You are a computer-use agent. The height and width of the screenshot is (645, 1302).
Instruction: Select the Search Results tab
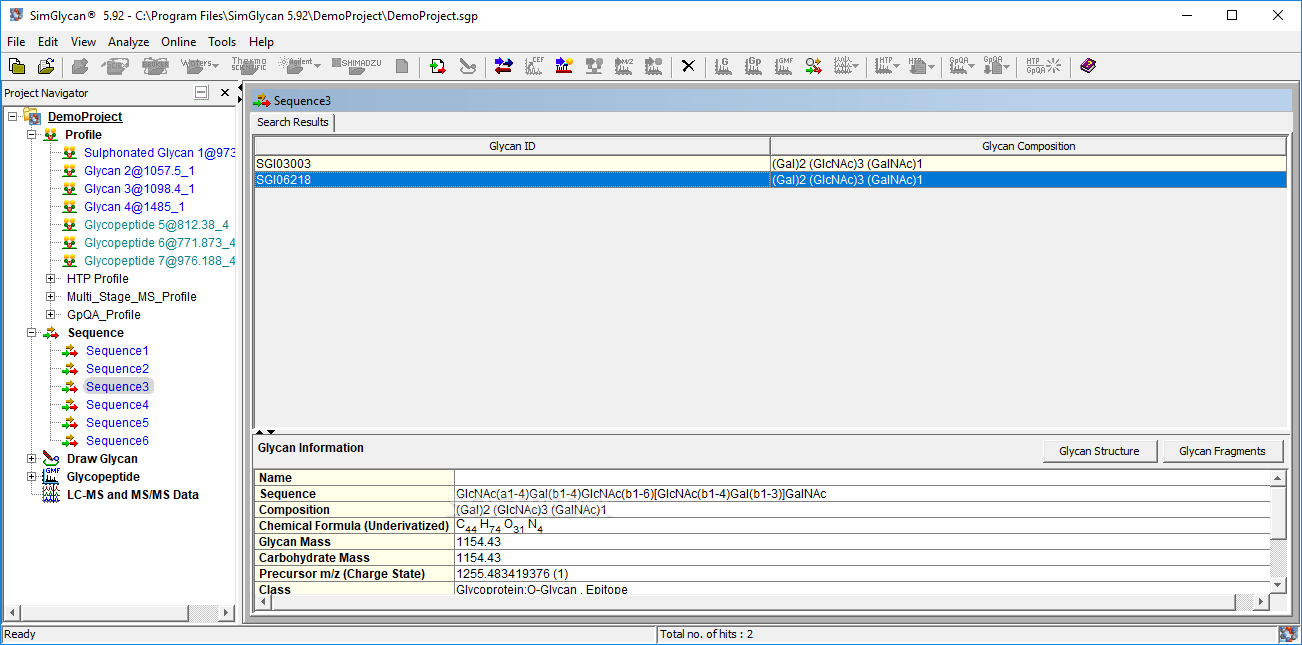pyautogui.click(x=293, y=122)
